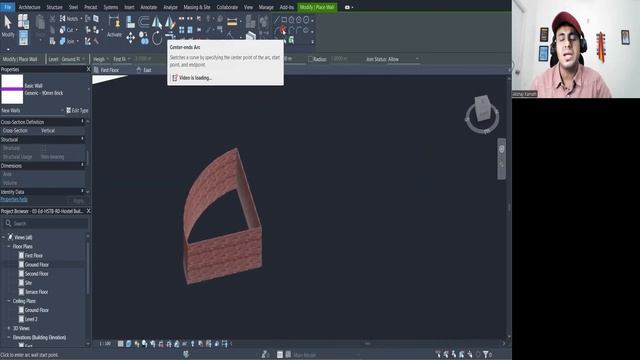Open the First Fl. top constraint dropdown
The height and width of the screenshot is (360, 640).
[122, 59]
